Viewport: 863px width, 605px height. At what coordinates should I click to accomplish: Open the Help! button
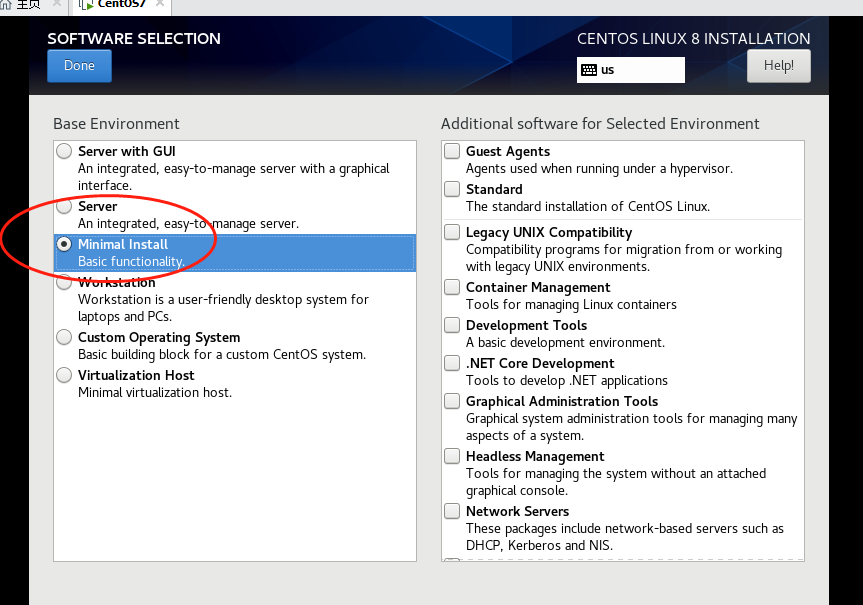point(778,66)
